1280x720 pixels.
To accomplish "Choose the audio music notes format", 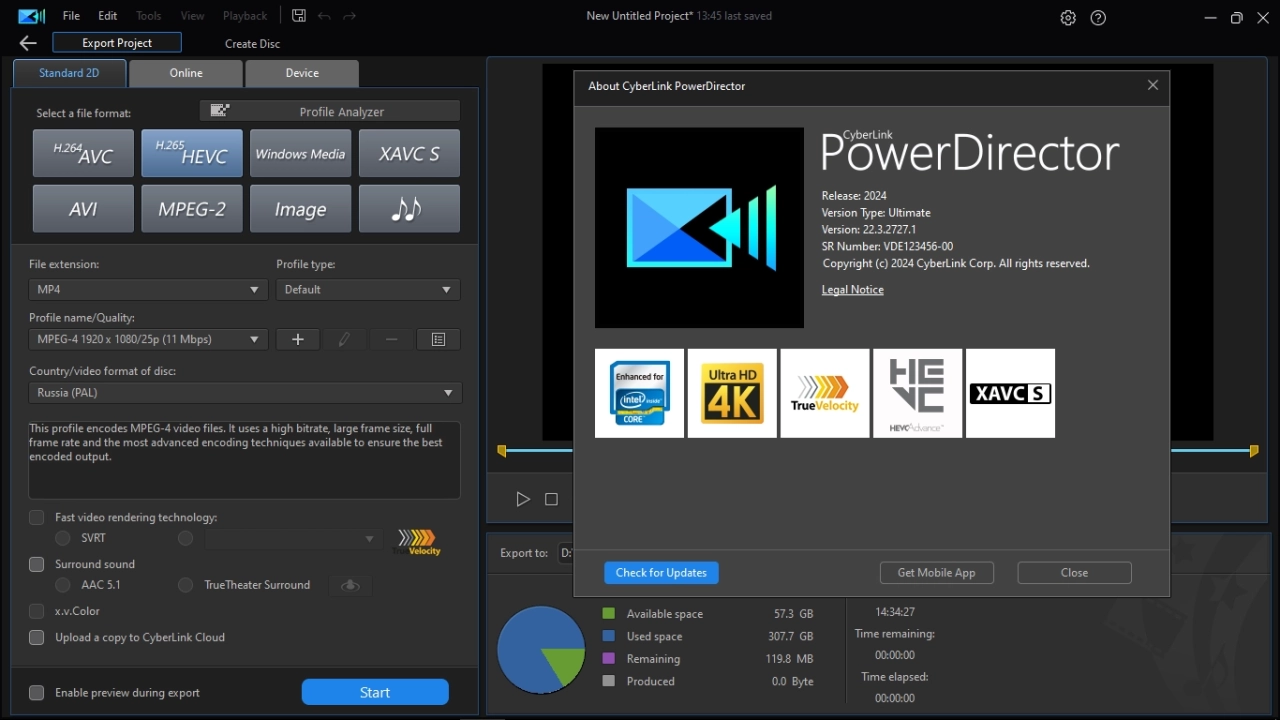I will point(409,208).
